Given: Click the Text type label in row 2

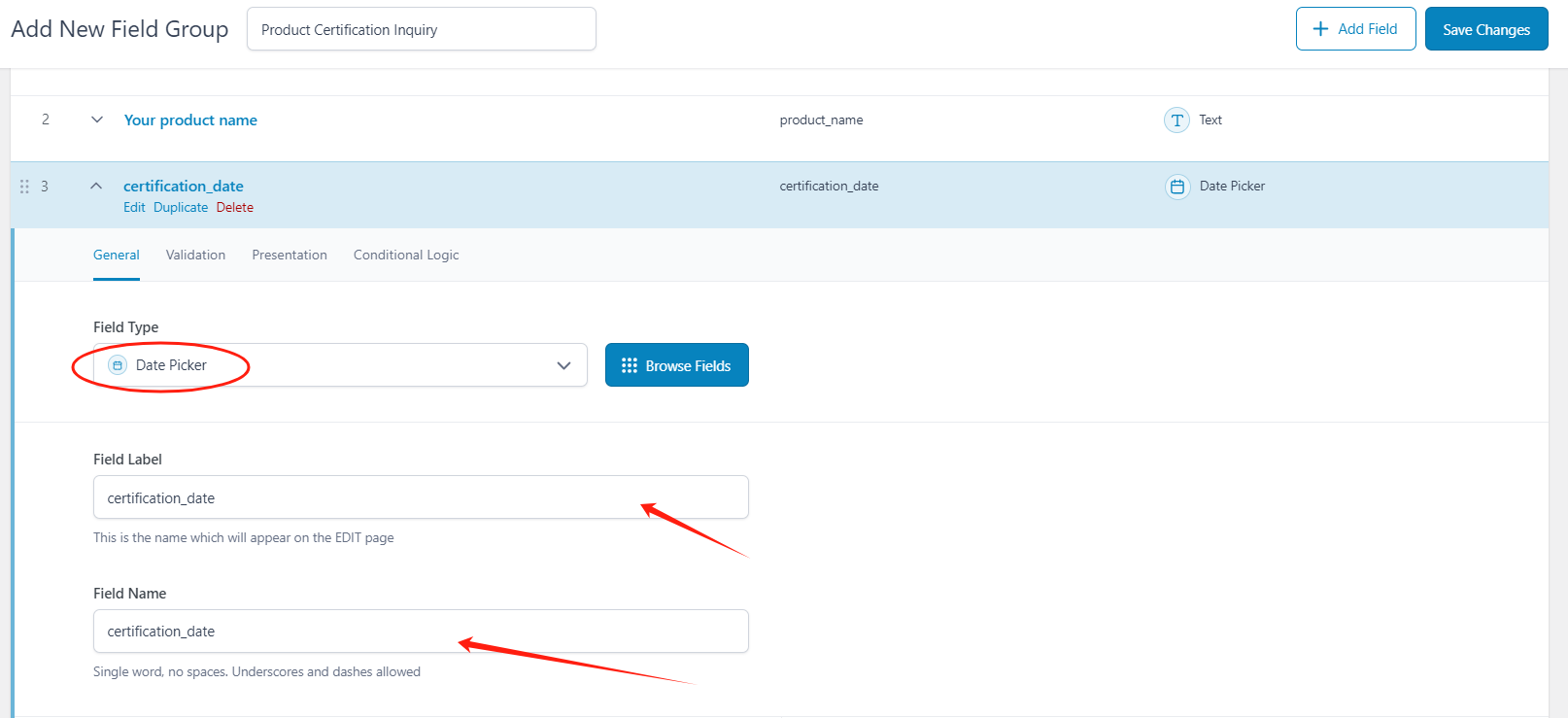Looking at the screenshot, I should (x=1210, y=120).
